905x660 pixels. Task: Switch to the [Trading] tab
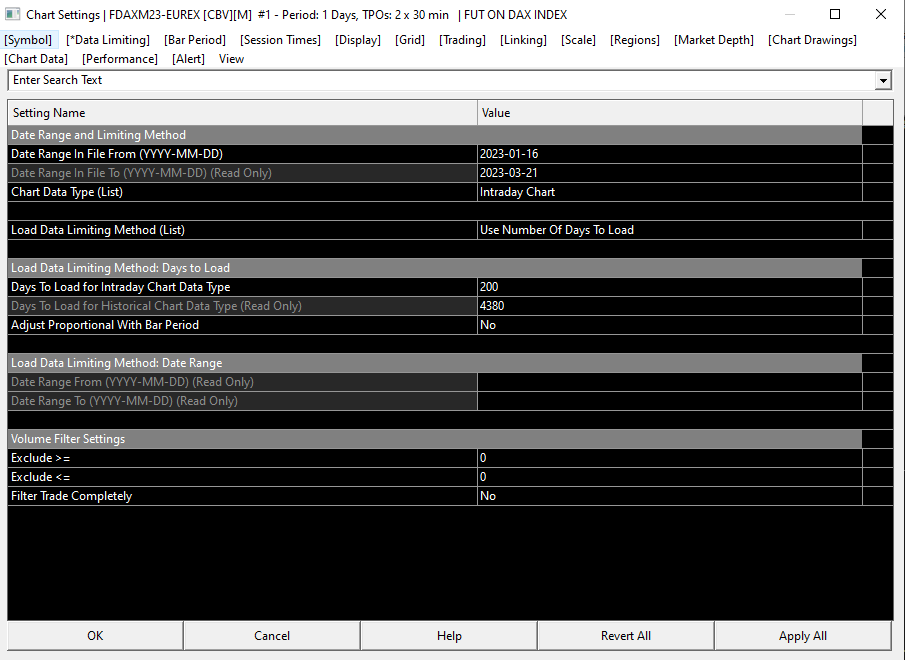click(462, 40)
